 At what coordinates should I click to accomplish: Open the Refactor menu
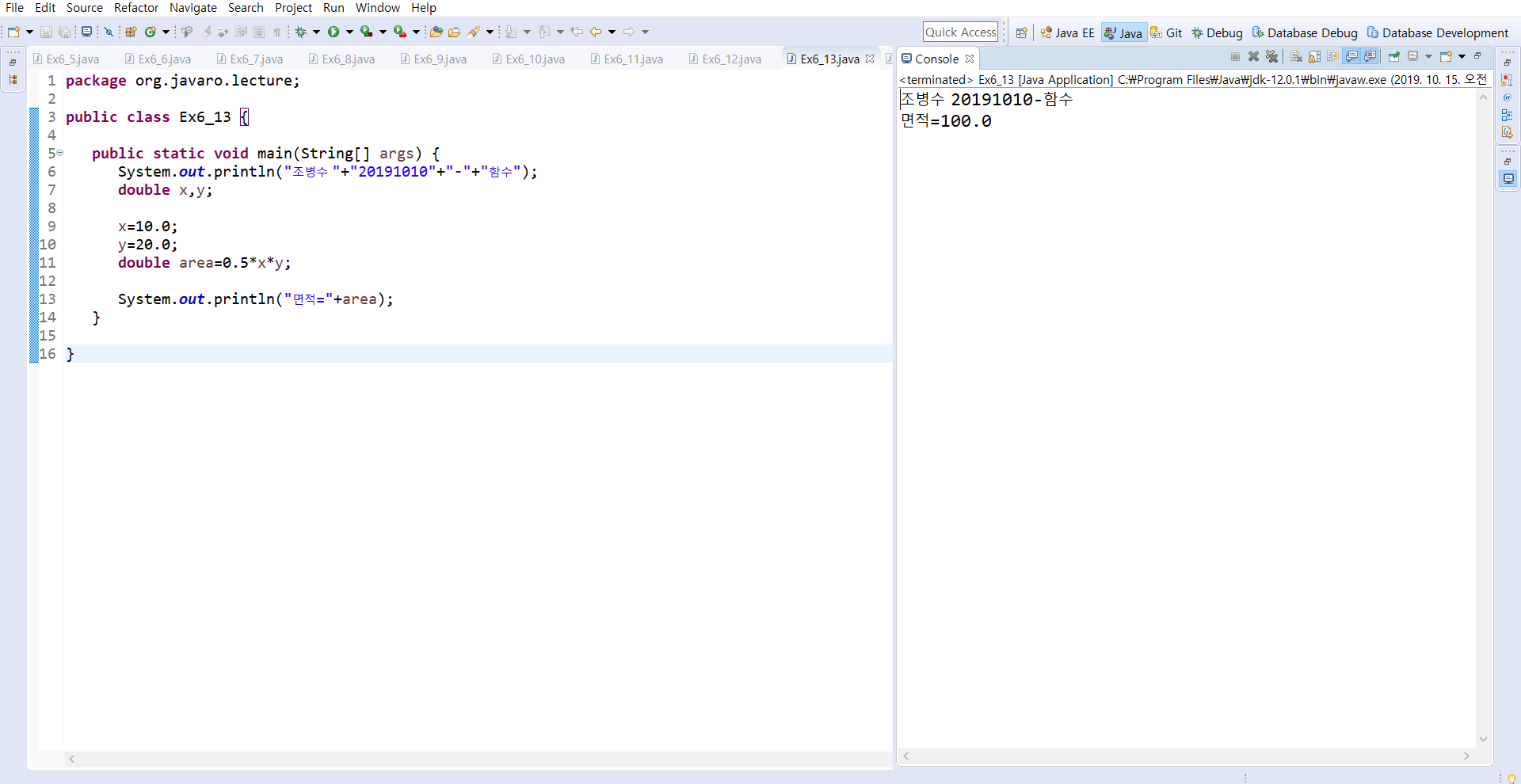coord(136,8)
